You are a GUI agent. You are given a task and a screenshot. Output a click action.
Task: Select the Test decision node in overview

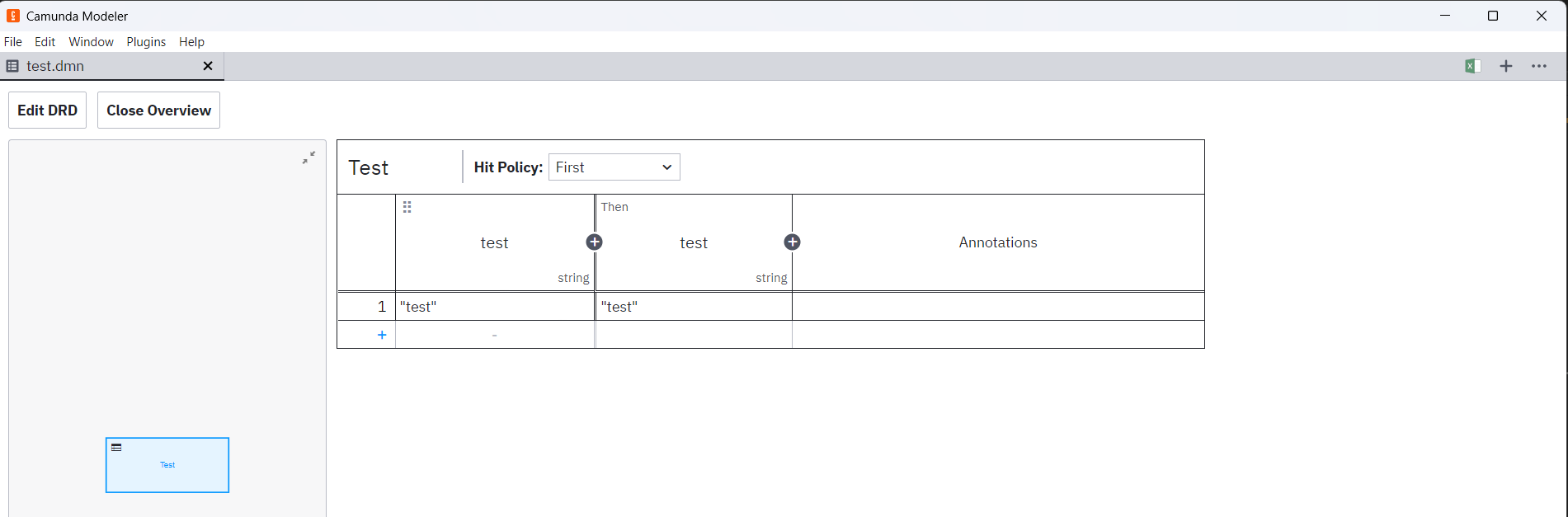pyautogui.click(x=167, y=465)
